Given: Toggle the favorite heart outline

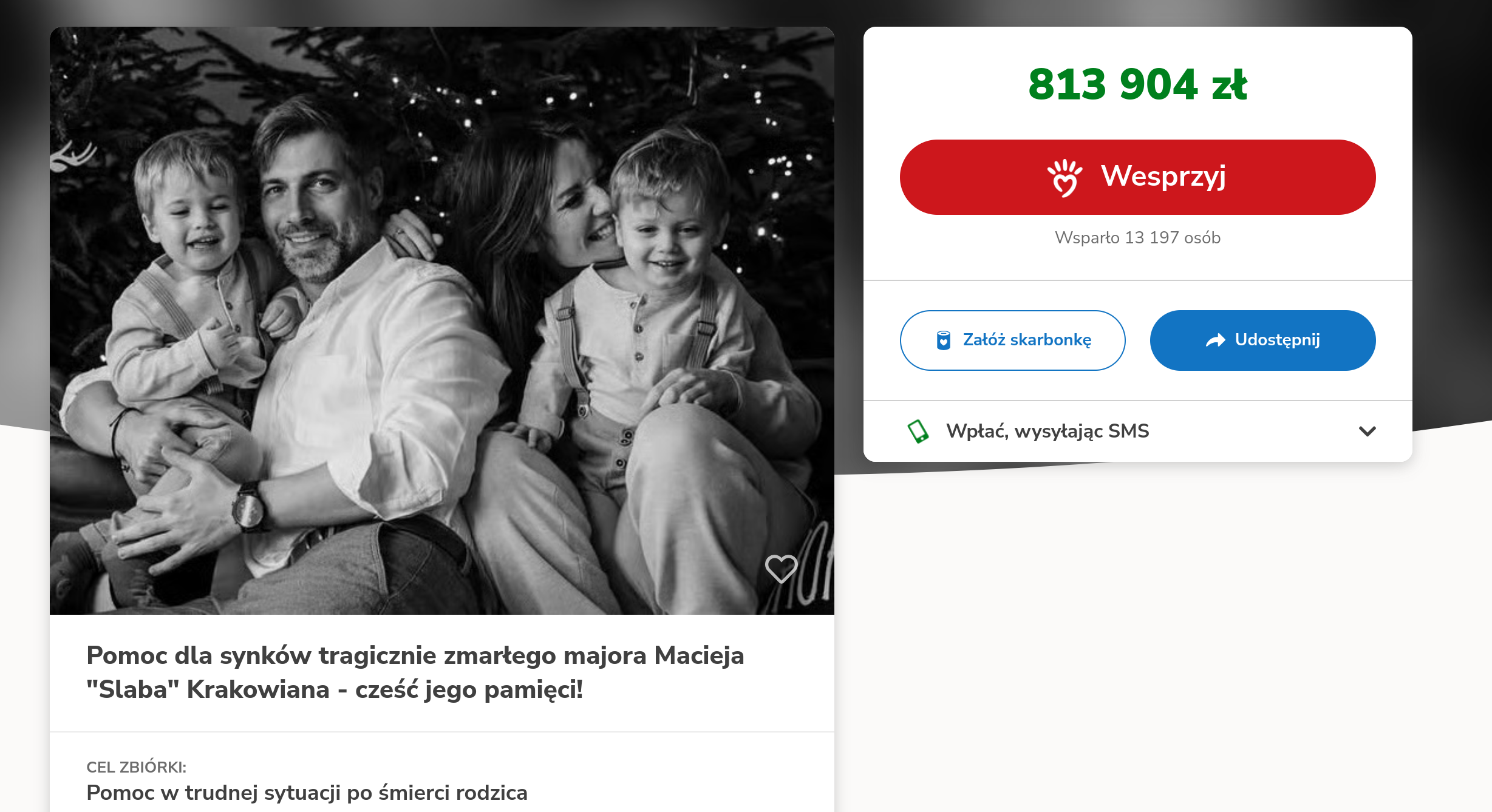Looking at the screenshot, I should pyautogui.click(x=781, y=569).
